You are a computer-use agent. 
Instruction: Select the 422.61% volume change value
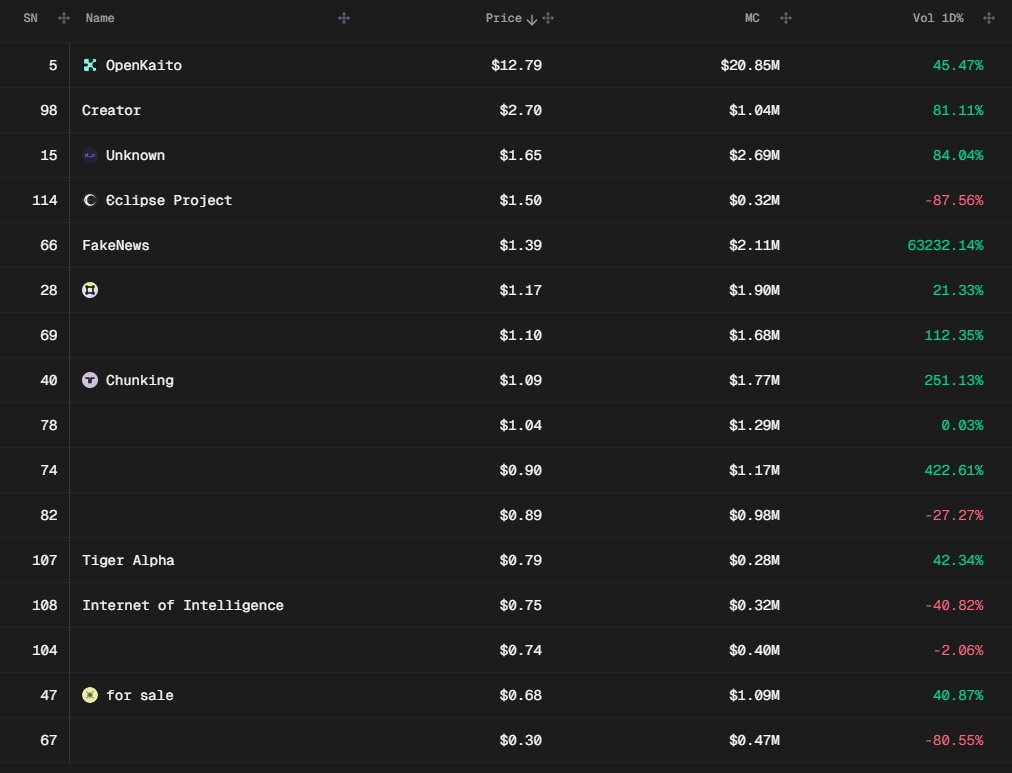pos(954,470)
